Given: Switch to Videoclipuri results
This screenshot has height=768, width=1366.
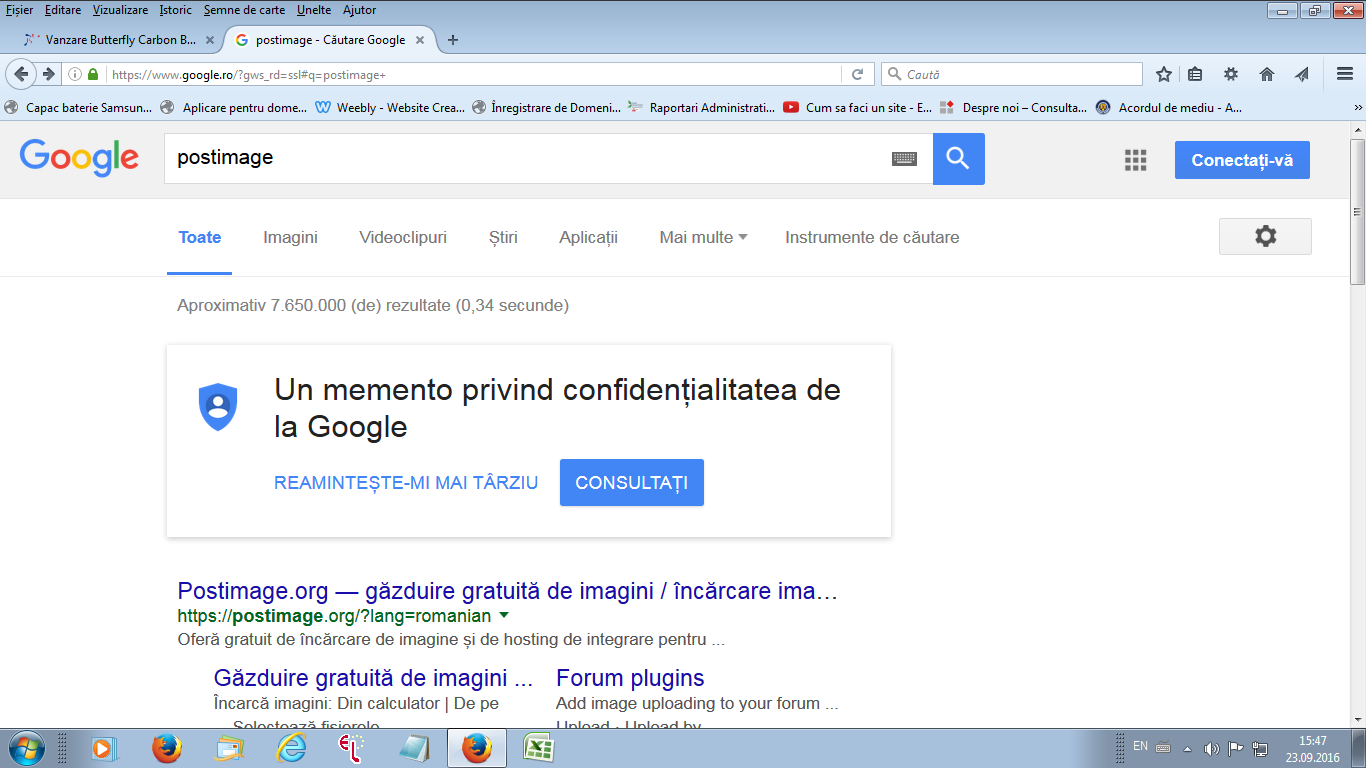Looking at the screenshot, I should [403, 237].
